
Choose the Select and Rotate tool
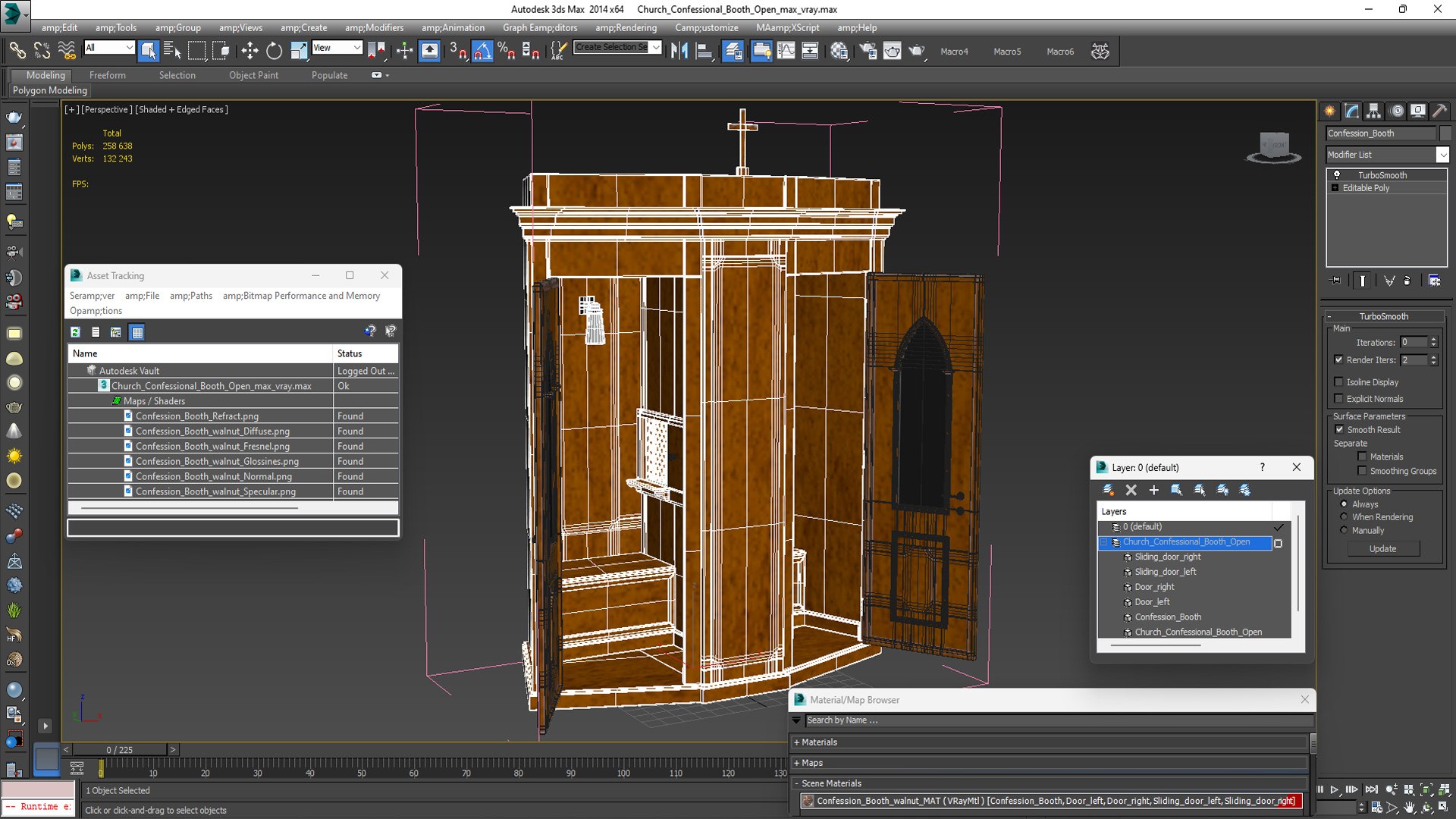[x=274, y=51]
